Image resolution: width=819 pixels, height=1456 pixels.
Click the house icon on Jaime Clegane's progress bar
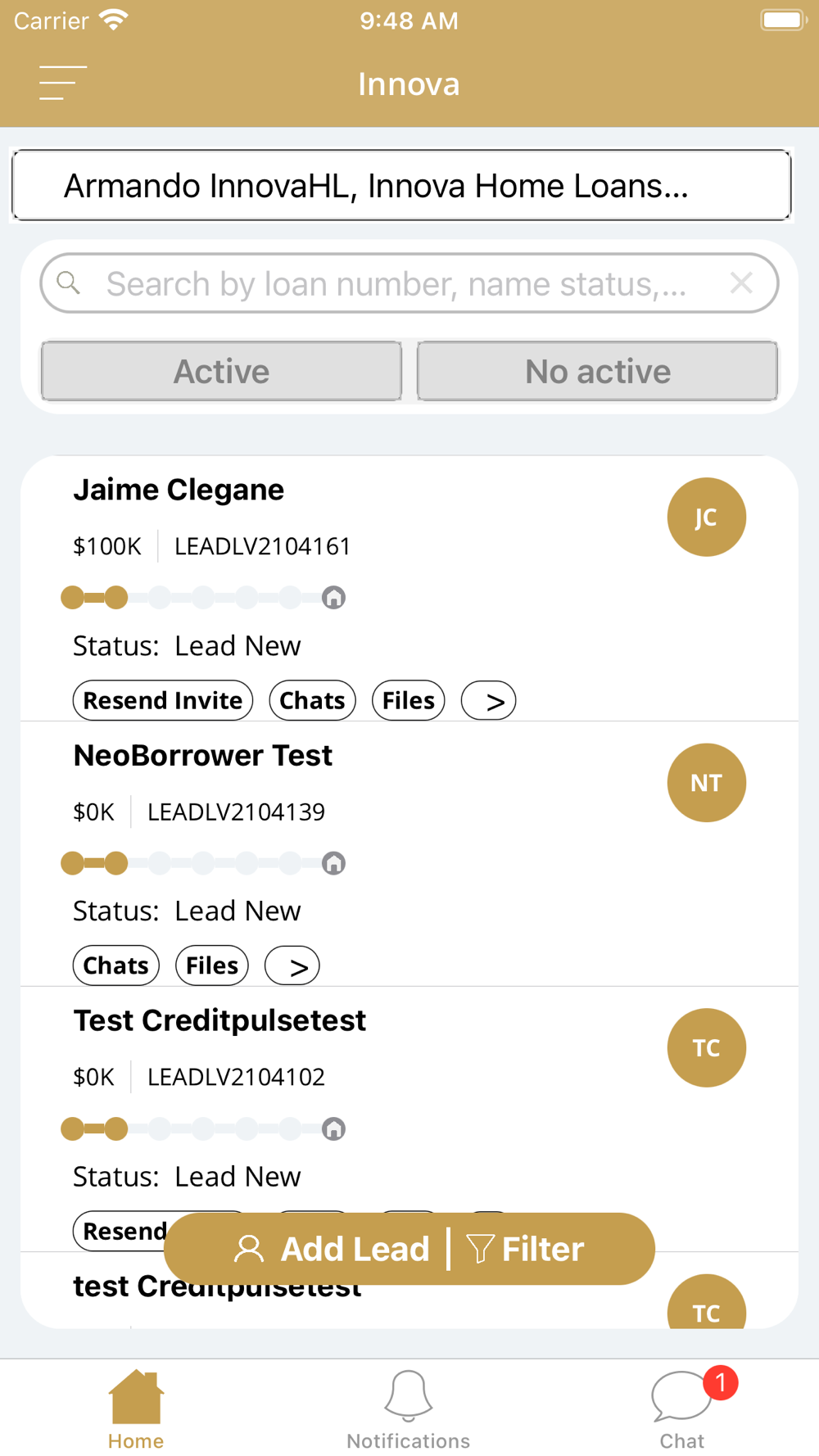click(x=333, y=598)
